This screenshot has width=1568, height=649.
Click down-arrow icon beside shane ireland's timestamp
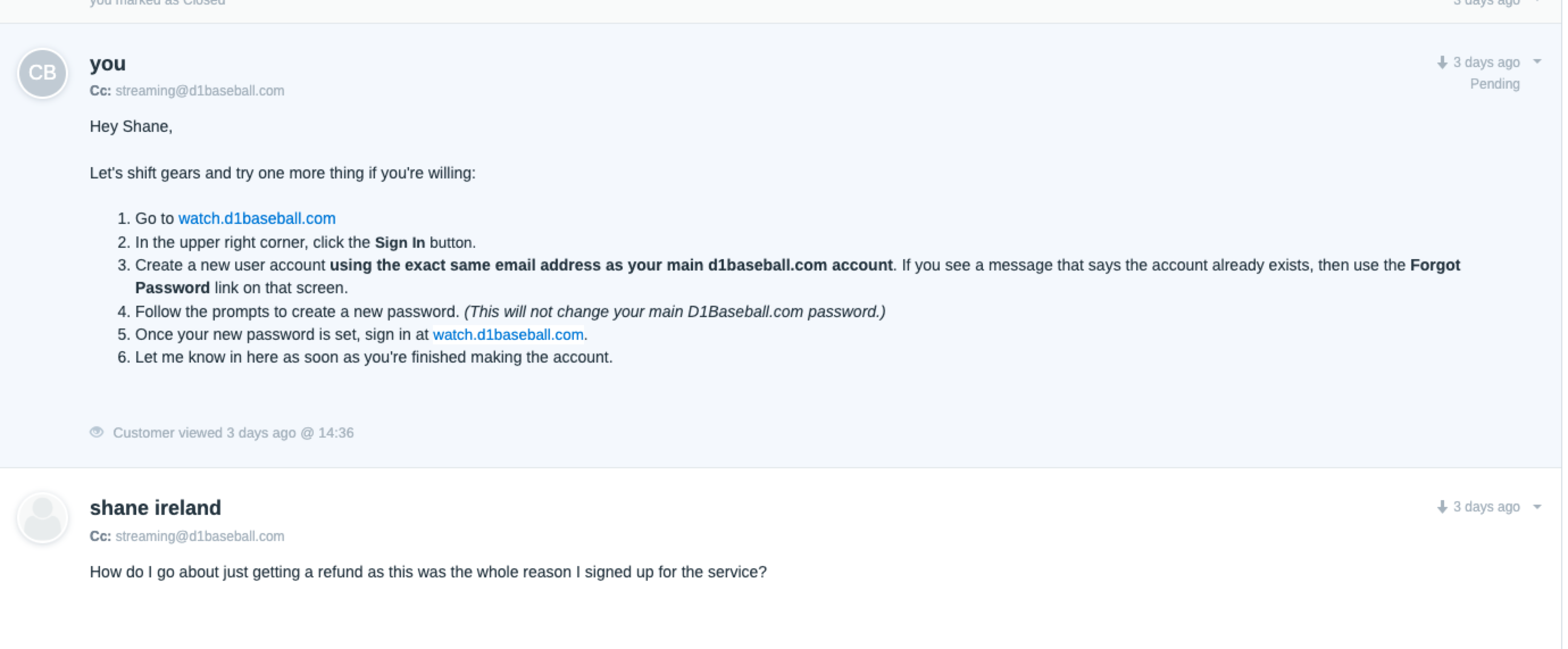1441,507
